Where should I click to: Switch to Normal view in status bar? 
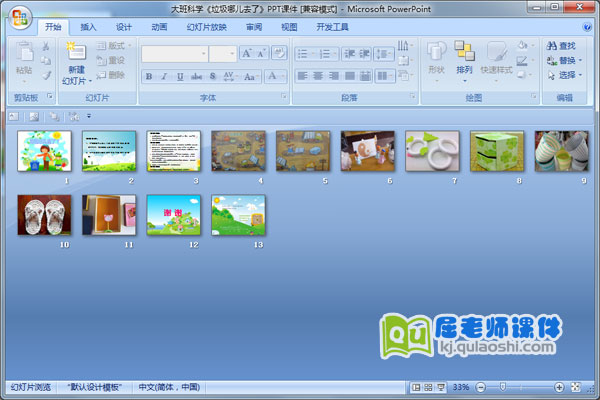pos(416,387)
